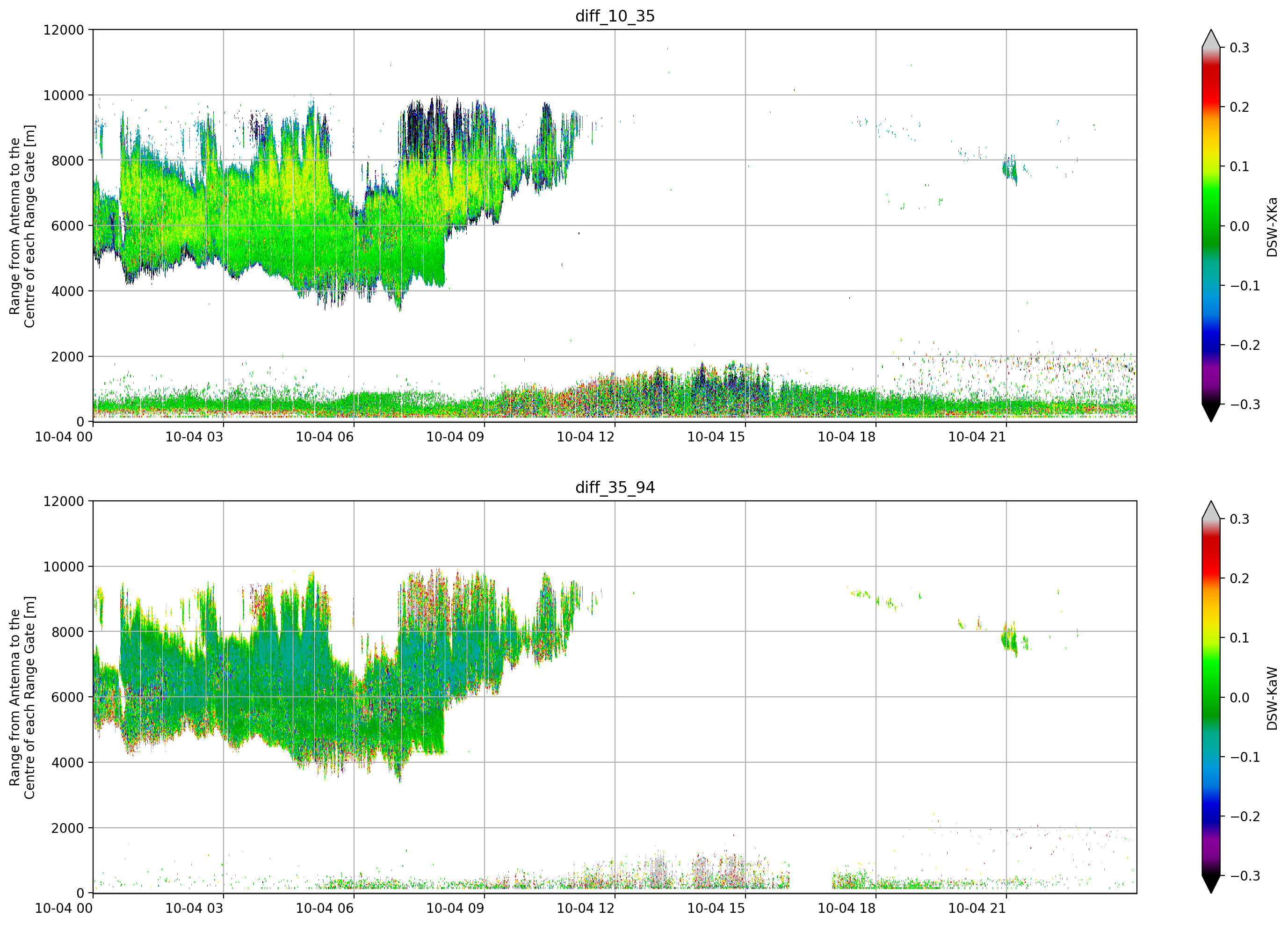Screen dimensions: 1288x925
Task: Click the −0.3 tick on DSW-KaW colorbar
Action: [1245, 876]
